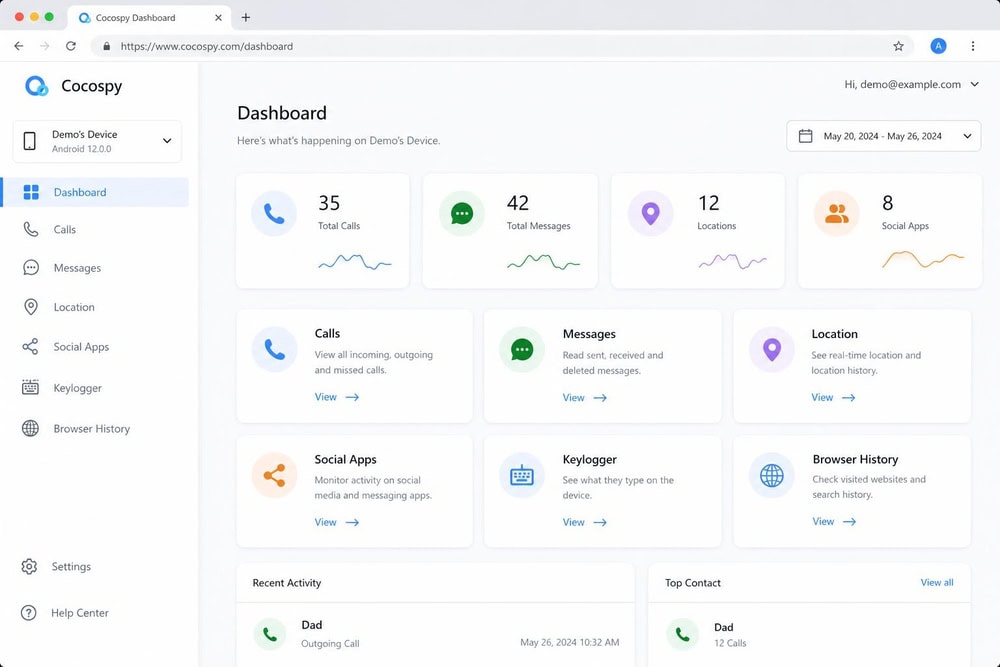The width and height of the screenshot is (1000, 667).
Task: Bookmark the page with the star icon
Action: 899,46
